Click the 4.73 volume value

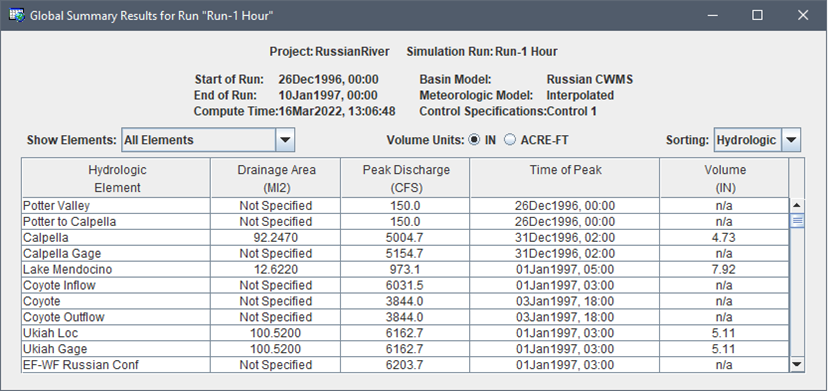(725, 238)
